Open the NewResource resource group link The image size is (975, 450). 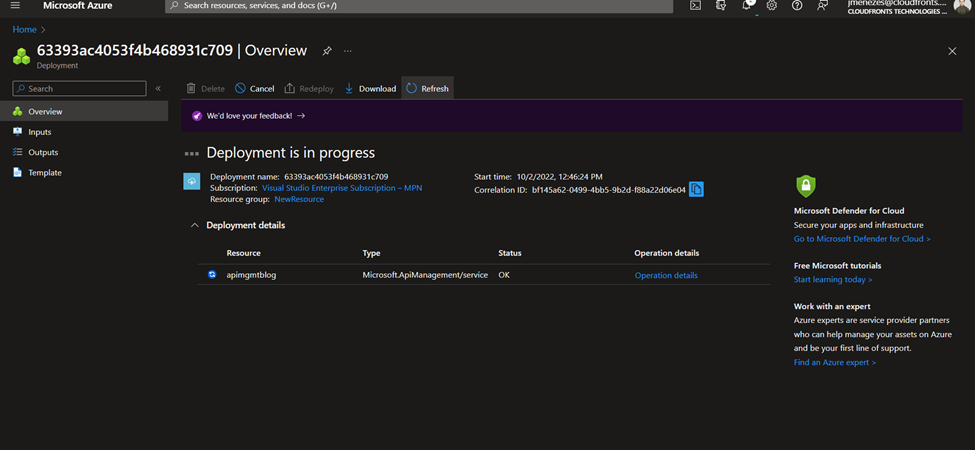coord(299,200)
